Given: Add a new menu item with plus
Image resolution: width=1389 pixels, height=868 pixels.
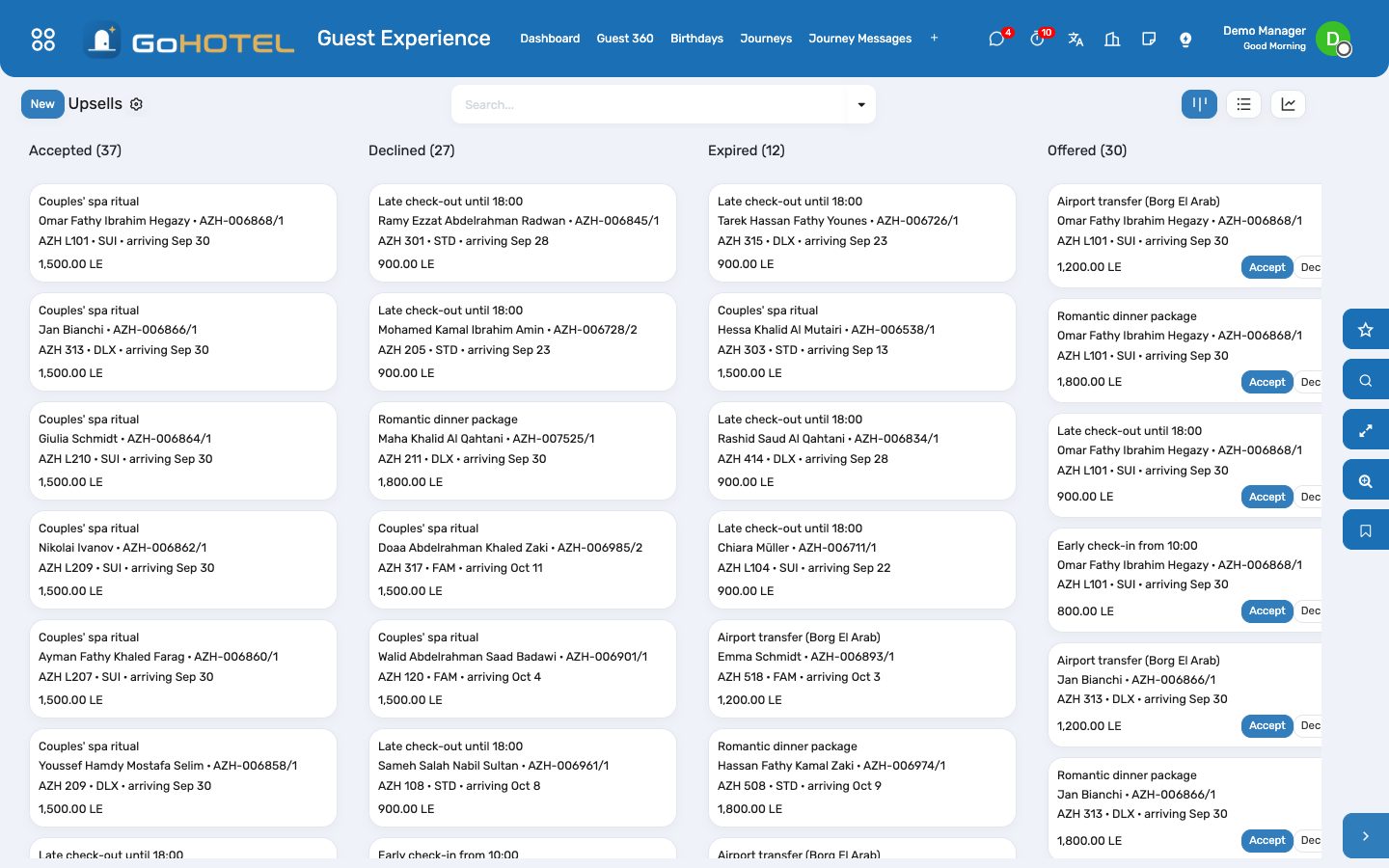Looking at the screenshot, I should 934,39.
